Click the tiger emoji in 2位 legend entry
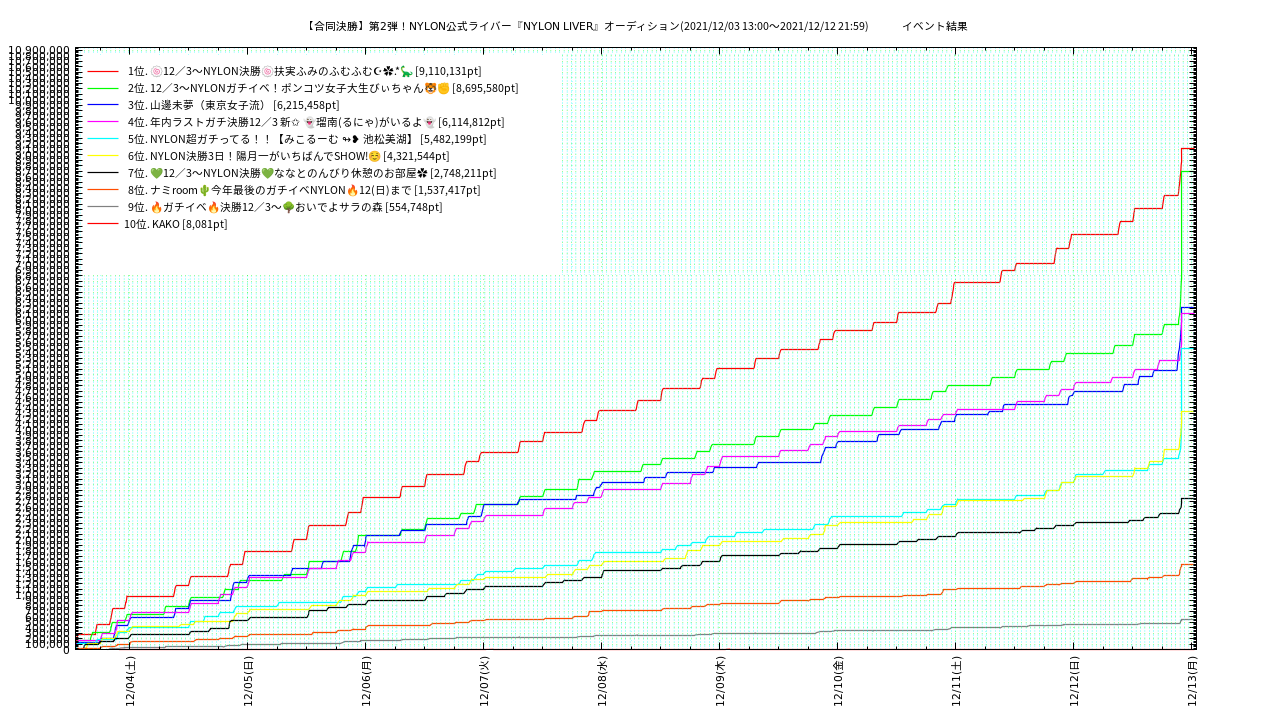This screenshot has width=1280, height=720. (430, 88)
